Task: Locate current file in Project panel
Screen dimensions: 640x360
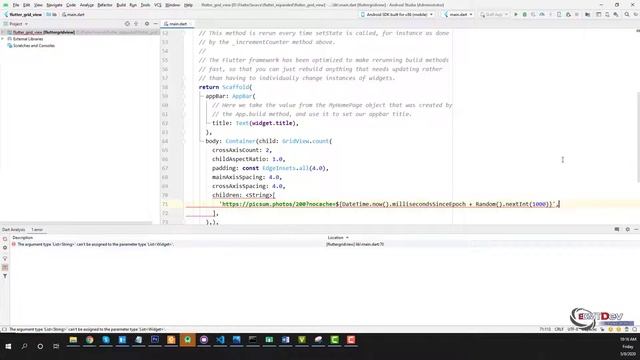Action: click(127, 24)
